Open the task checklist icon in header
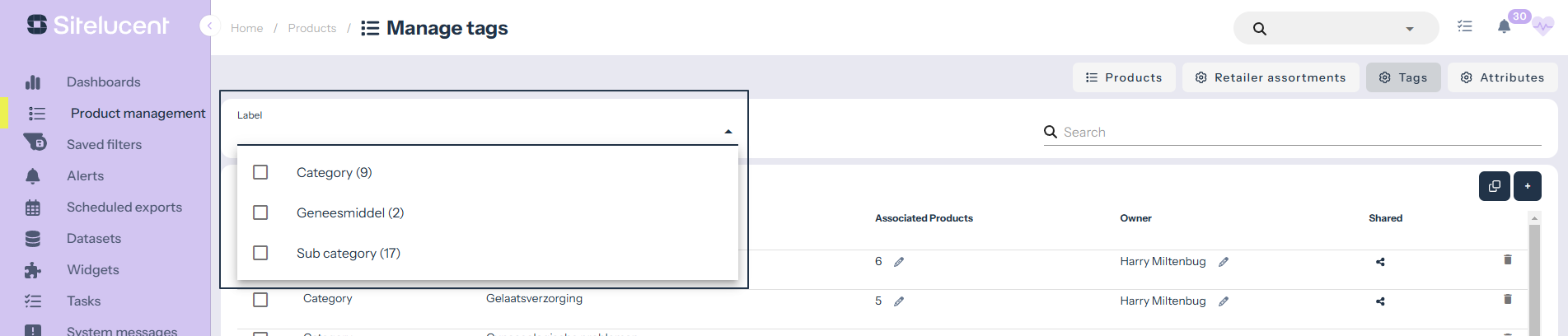 1465,26
